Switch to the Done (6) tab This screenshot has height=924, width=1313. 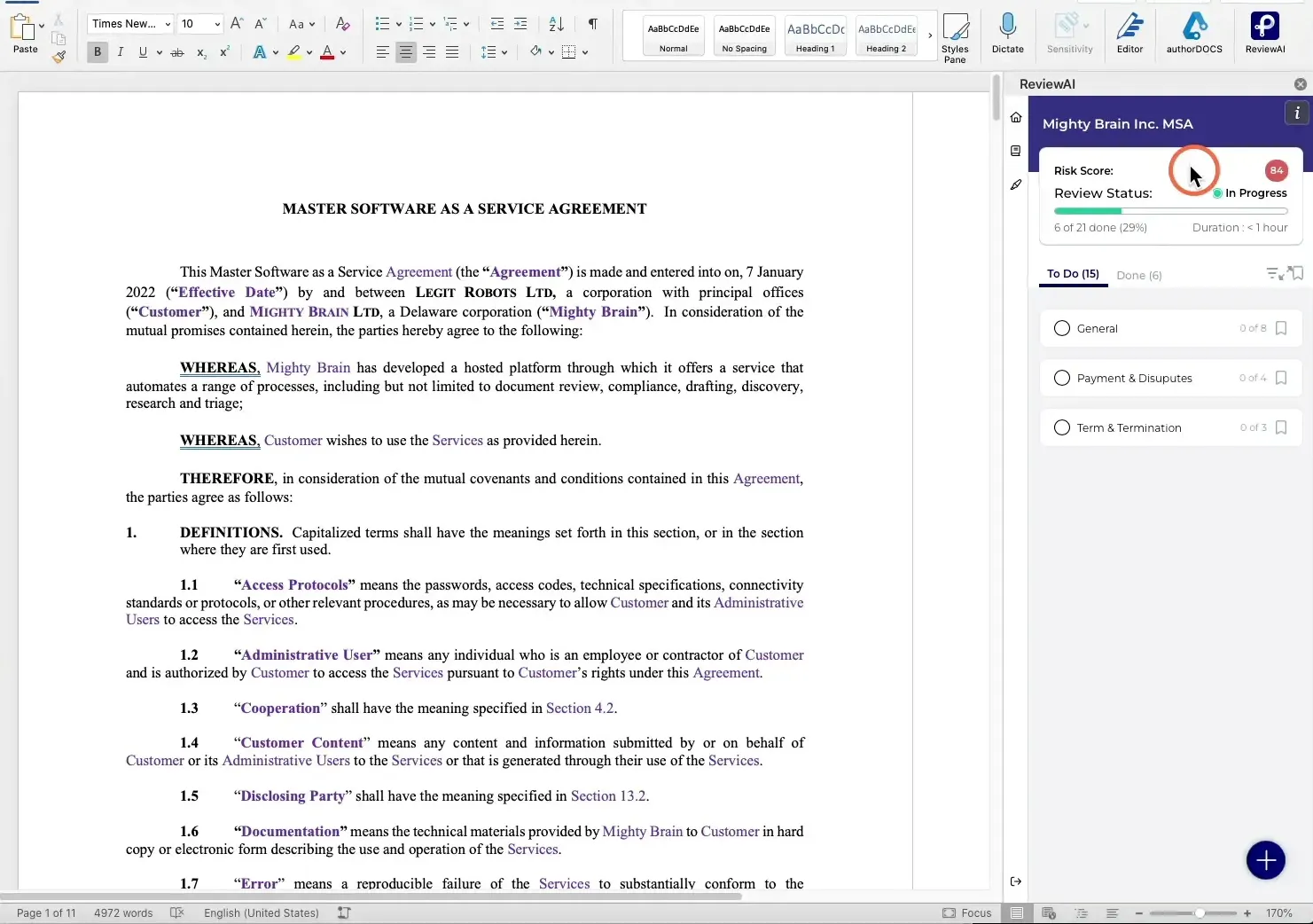(1139, 276)
